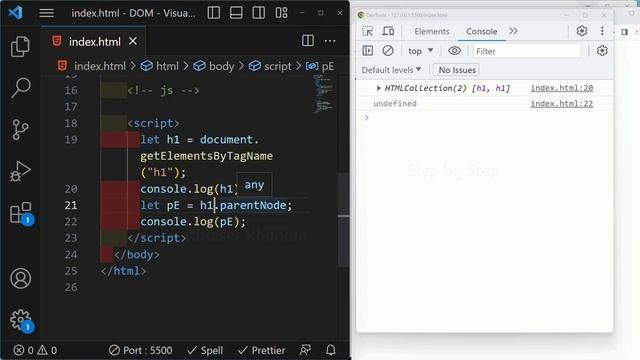640x360 pixels.
Task: Toggle the bottom panel layout icon
Action: click(x=236, y=13)
